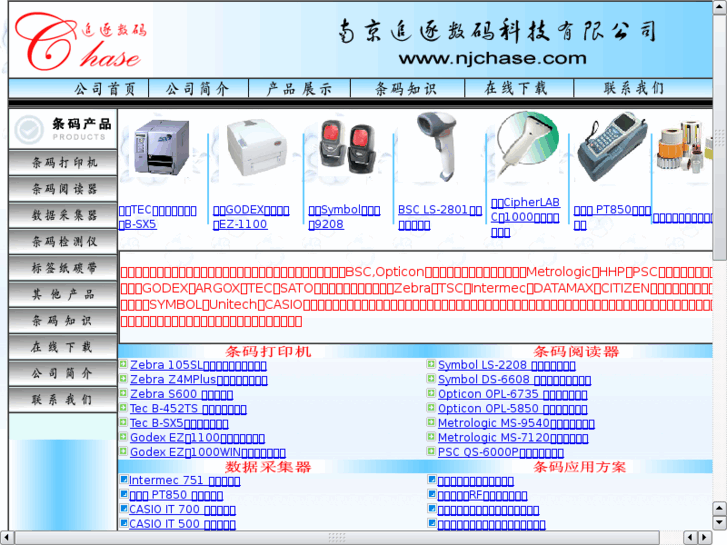Open Opticon OPL-5850 reader link
Screen dimensions: 727x545
[x=513, y=409]
